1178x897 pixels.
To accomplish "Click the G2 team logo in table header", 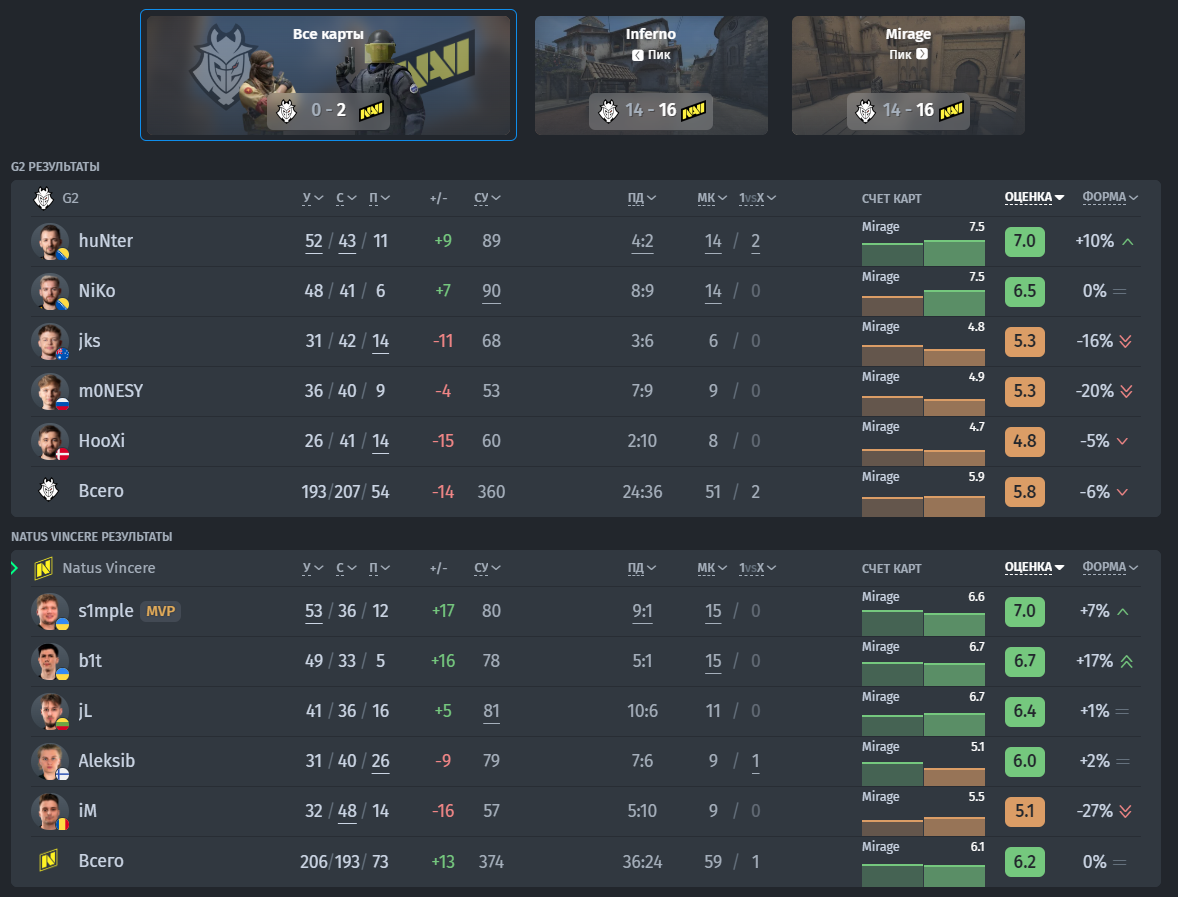I will click(44, 198).
